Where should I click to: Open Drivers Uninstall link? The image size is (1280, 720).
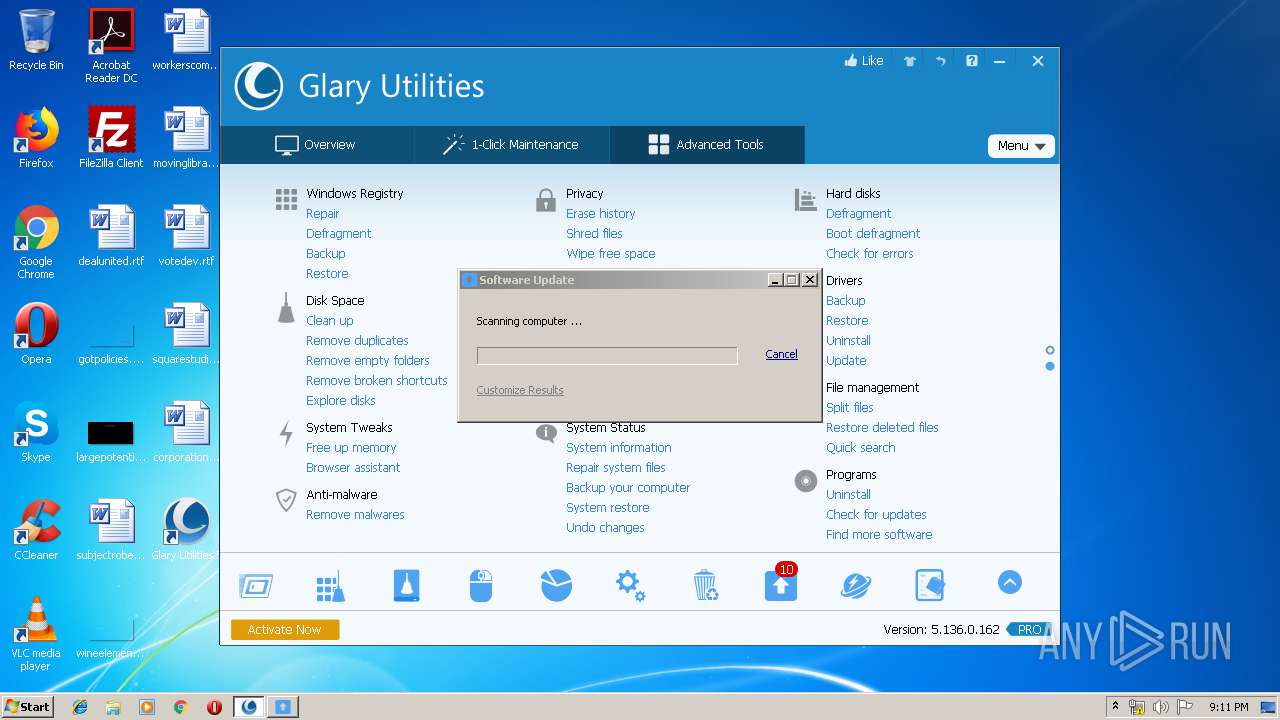click(x=848, y=341)
